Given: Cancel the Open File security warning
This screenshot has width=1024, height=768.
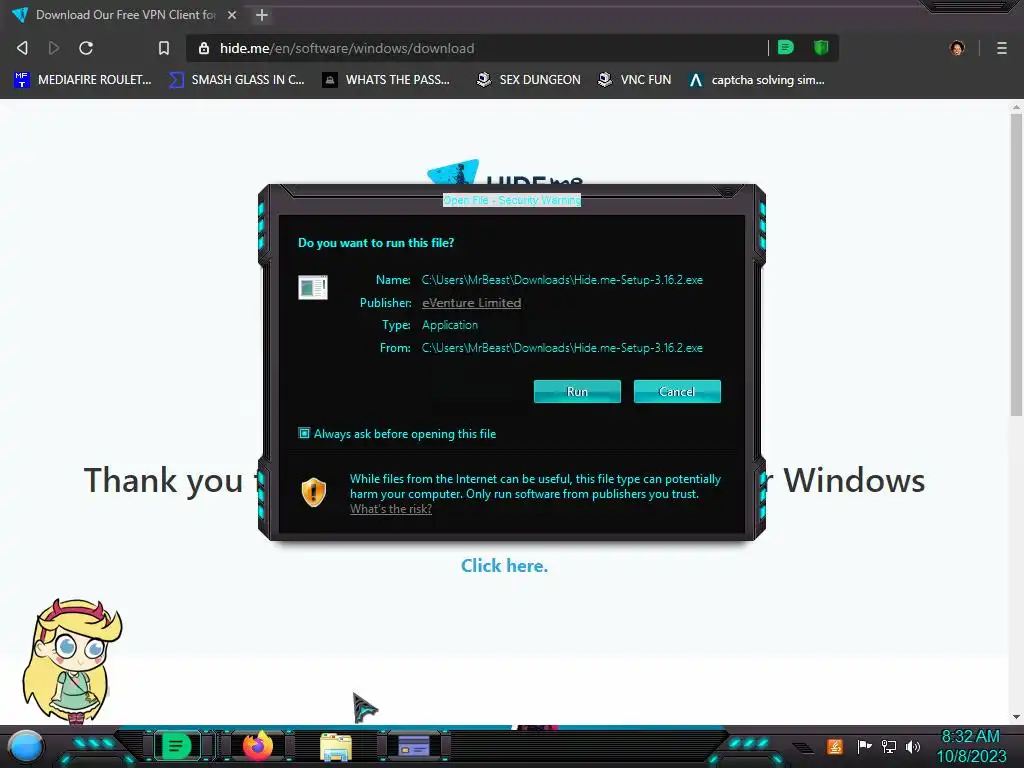Looking at the screenshot, I should (677, 391).
